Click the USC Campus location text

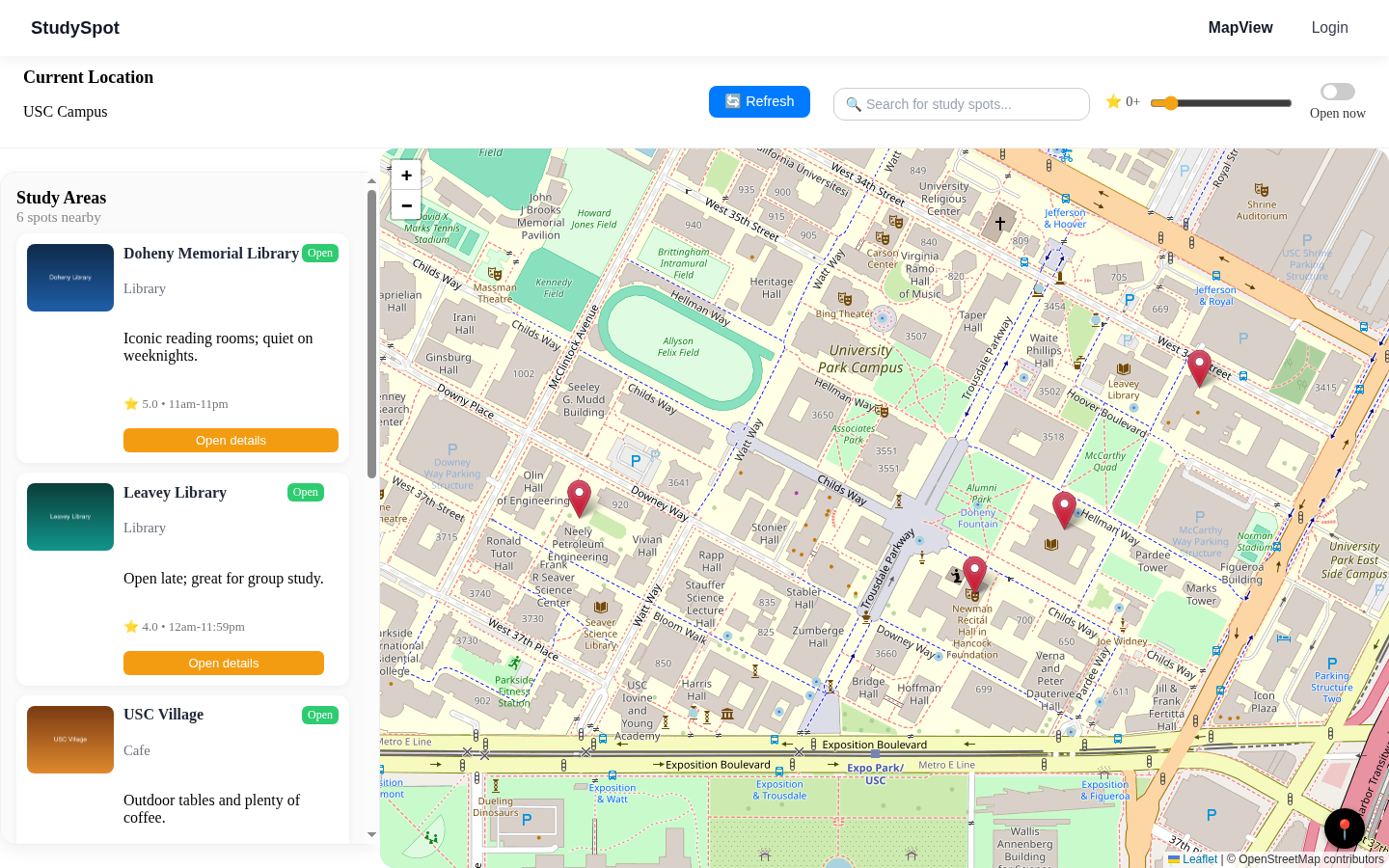click(66, 112)
